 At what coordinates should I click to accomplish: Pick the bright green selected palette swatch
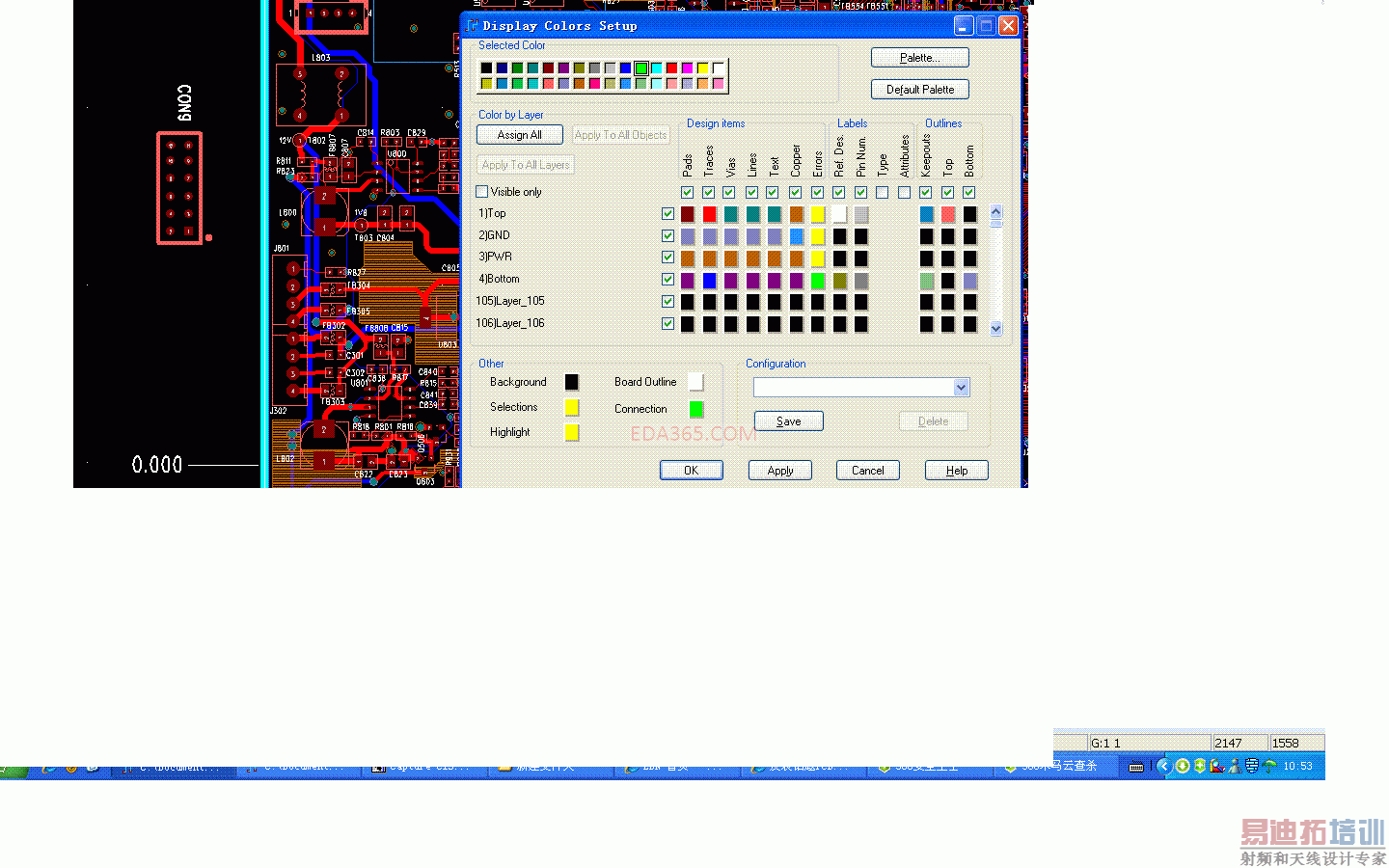641,68
